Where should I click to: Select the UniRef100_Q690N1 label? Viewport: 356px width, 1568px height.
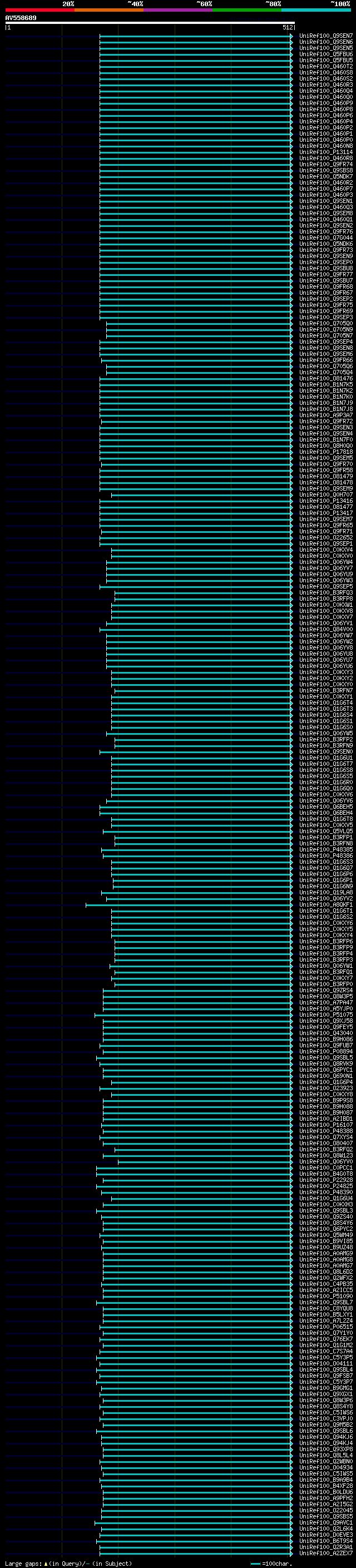pos(325,1076)
